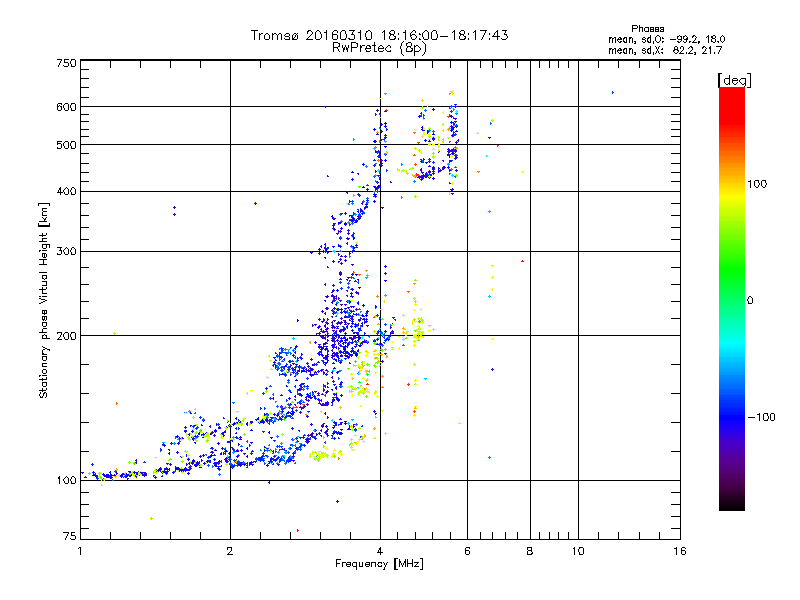Click the colorbar tick label '-100'
The width and height of the screenshot is (800, 600).
[x=761, y=417]
